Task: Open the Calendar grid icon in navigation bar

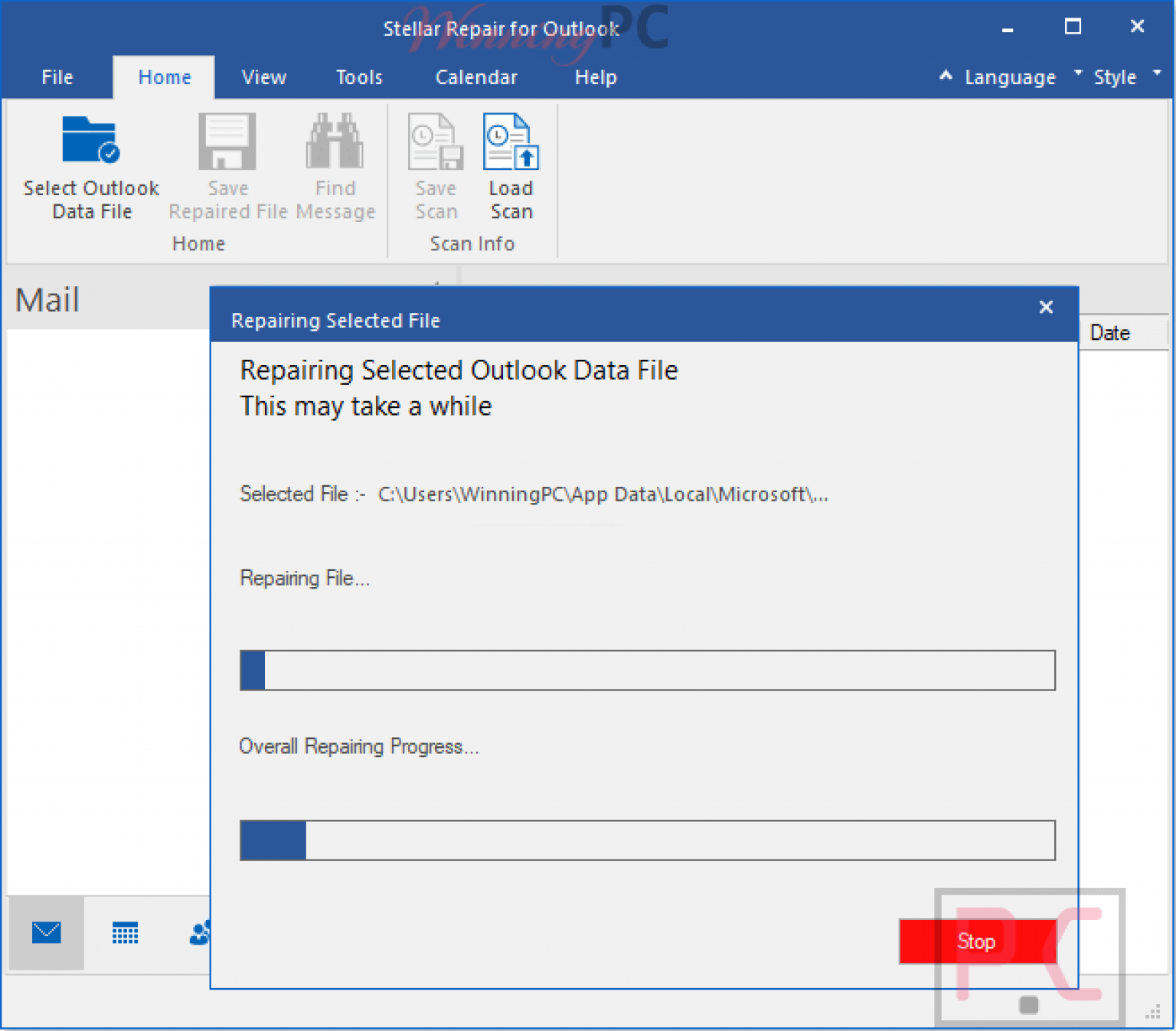Action: [125, 933]
